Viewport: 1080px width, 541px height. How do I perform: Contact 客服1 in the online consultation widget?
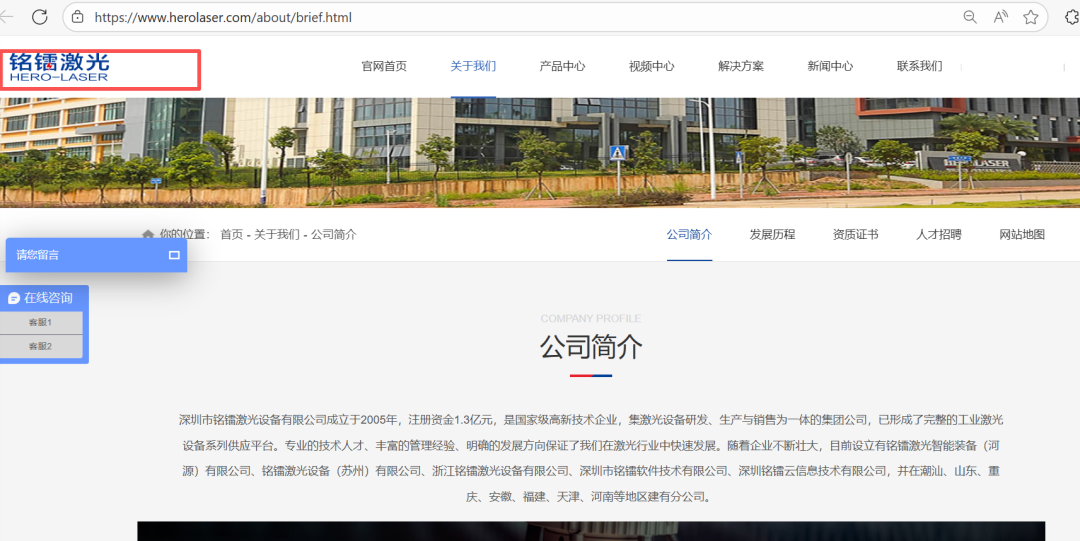pos(41,323)
